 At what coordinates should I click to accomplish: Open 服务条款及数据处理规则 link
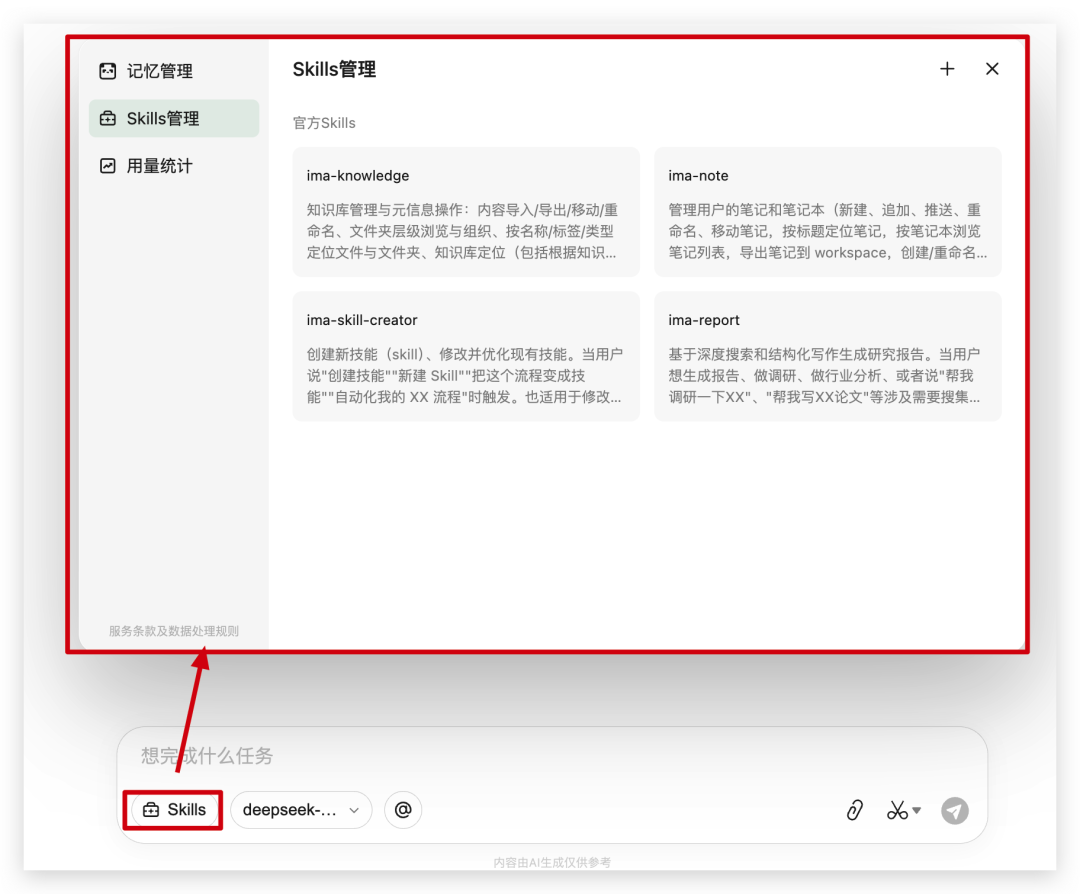[174, 631]
